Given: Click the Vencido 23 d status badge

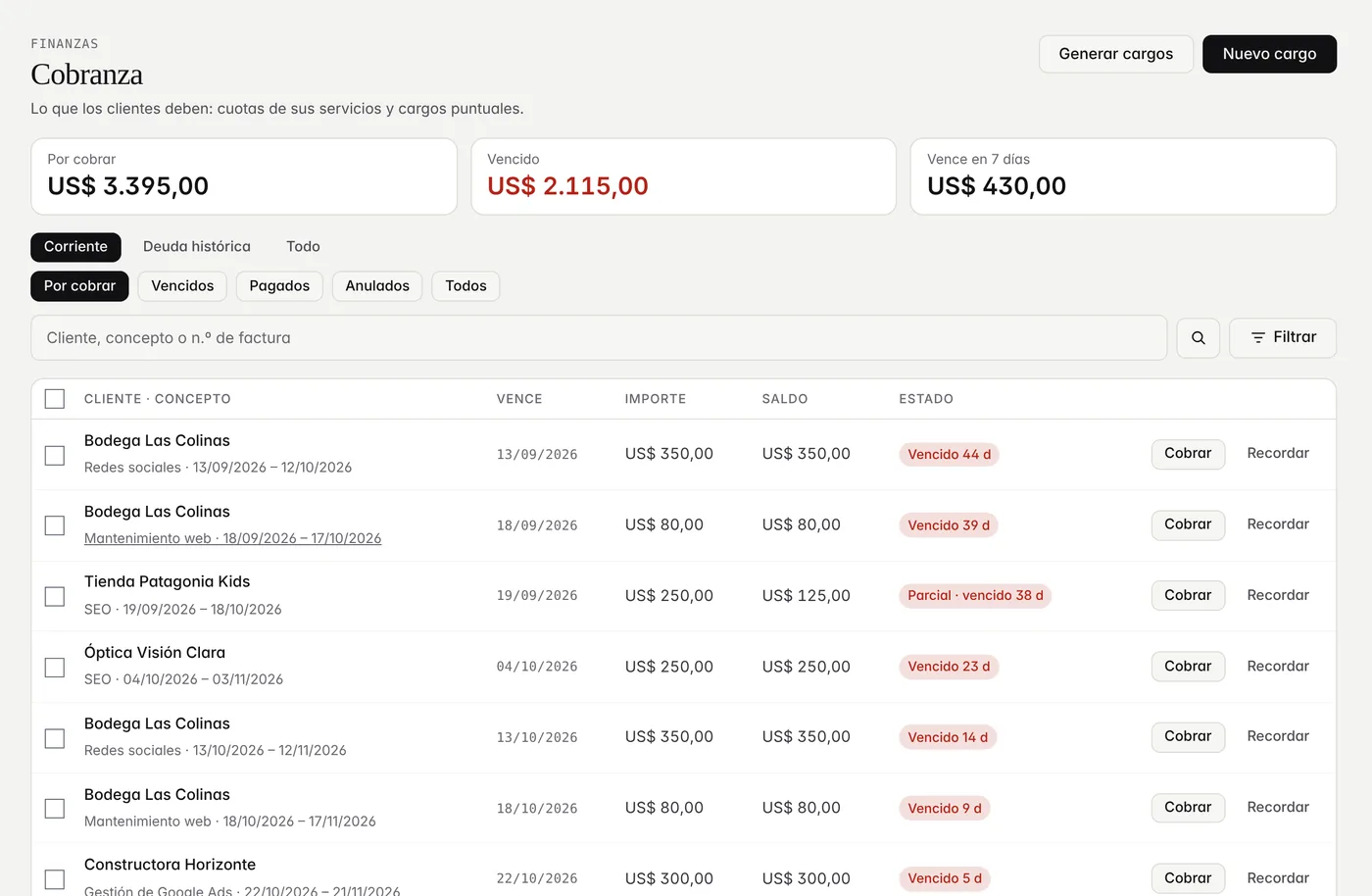Looking at the screenshot, I should (x=949, y=667).
